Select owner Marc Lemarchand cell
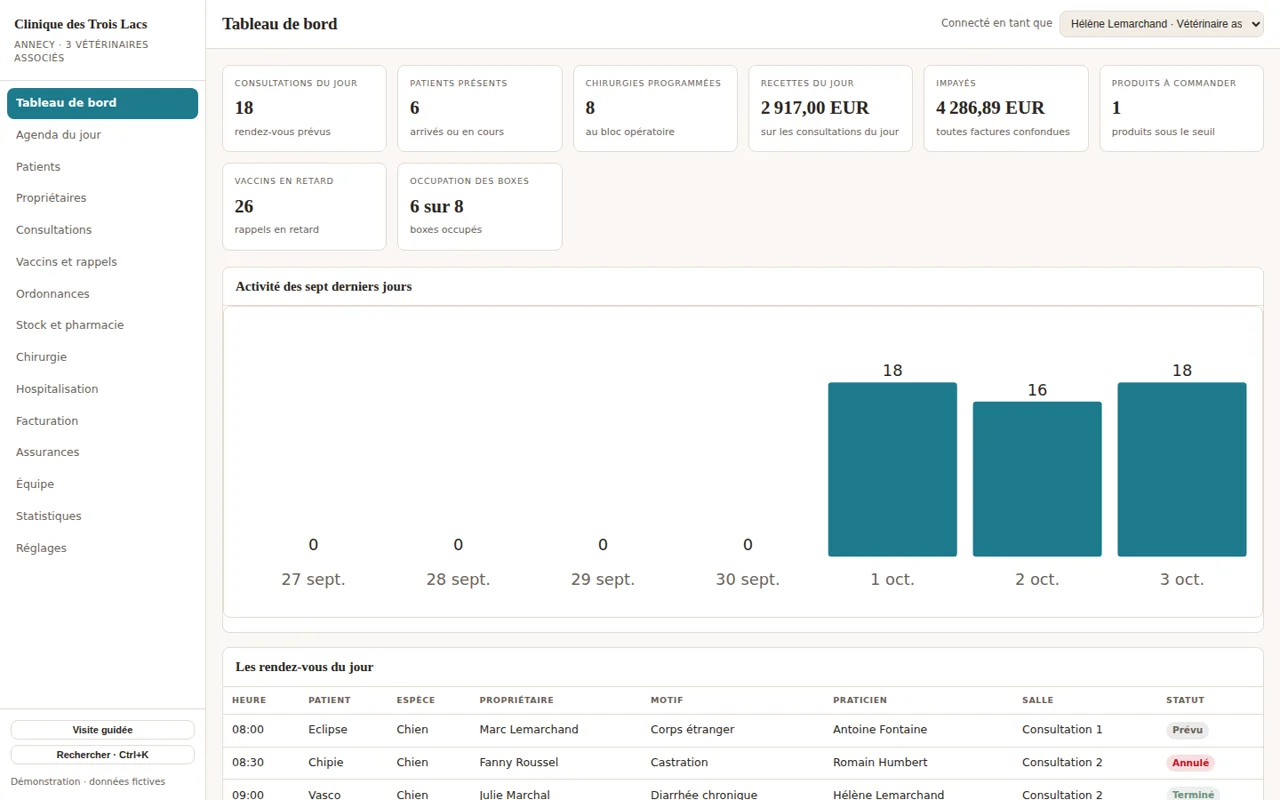Screen dimensions: 1280x800 529,730
